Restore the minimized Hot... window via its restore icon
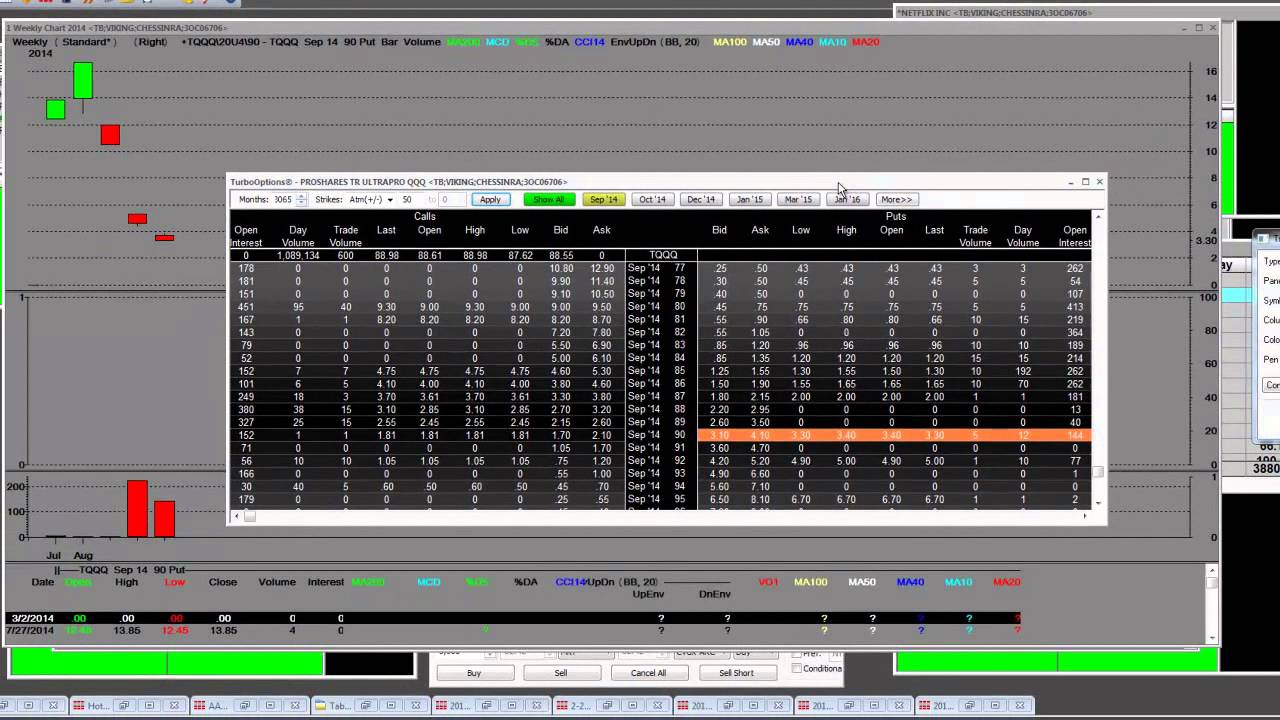 pyautogui.click(x=124, y=705)
